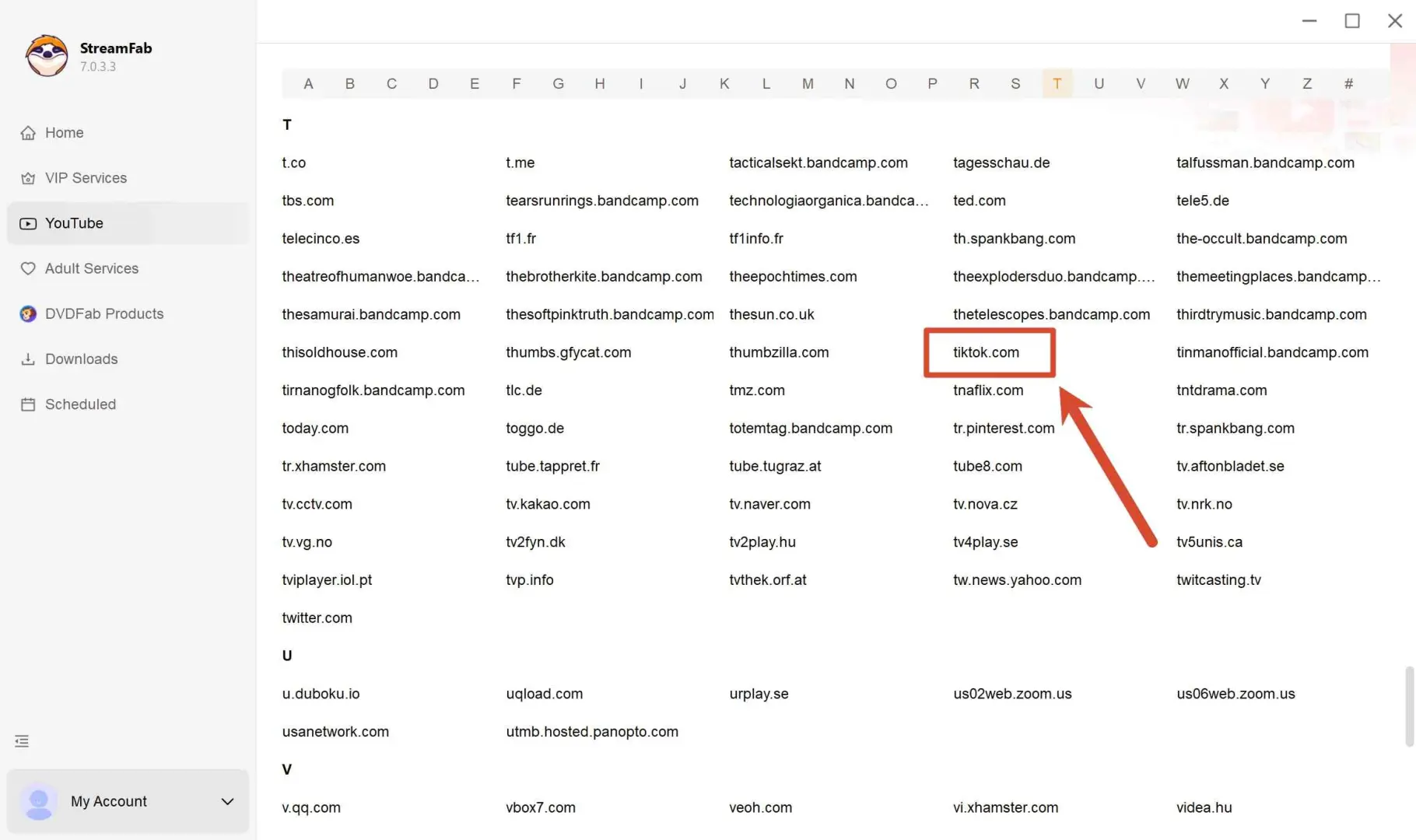Jump to letter A in the index
The image size is (1416, 840).
click(308, 84)
